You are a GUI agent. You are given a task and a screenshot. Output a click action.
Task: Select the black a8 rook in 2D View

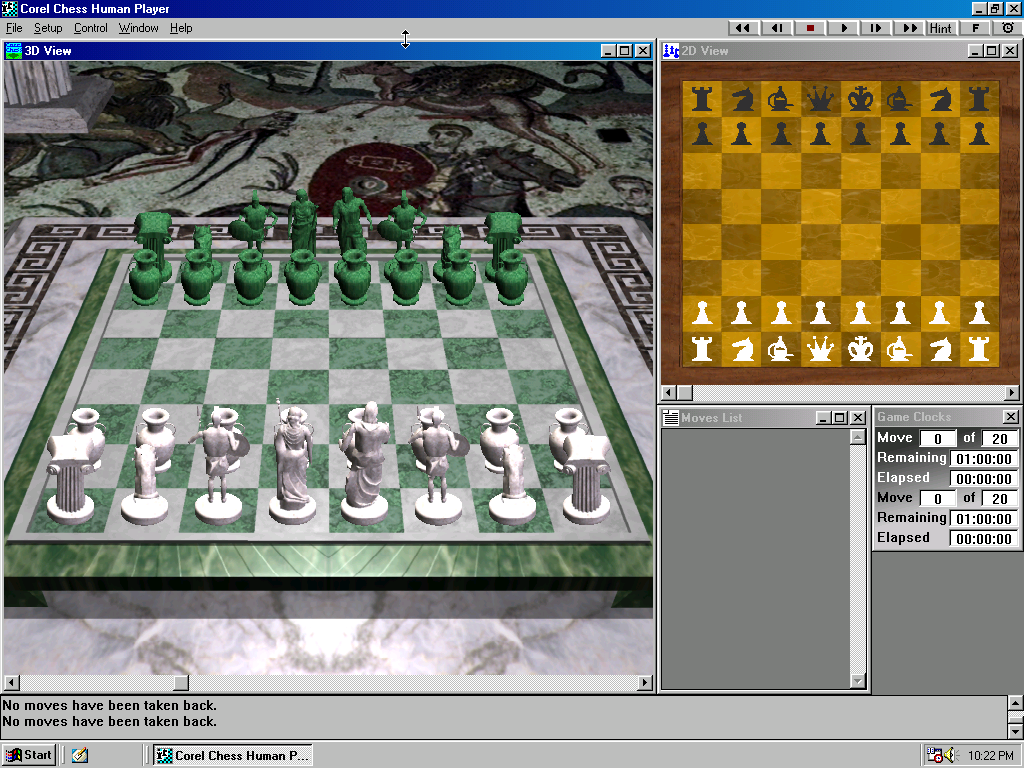tap(702, 99)
